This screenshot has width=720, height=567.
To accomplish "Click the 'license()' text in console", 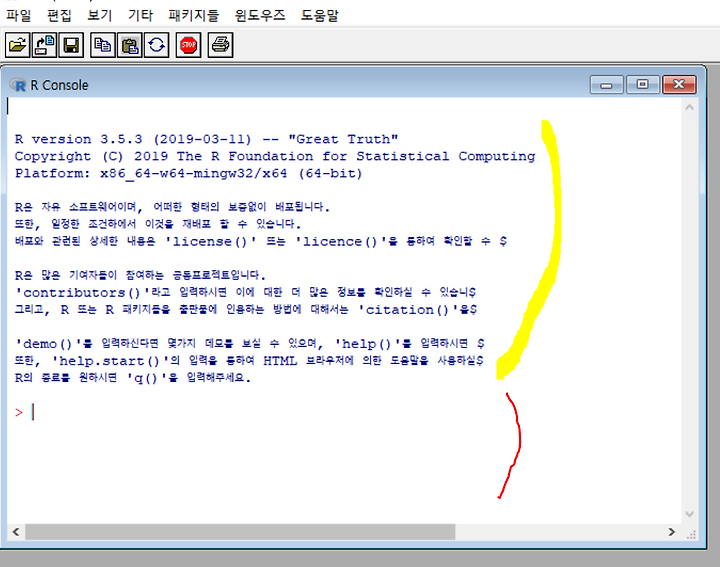I will click(210, 241).
